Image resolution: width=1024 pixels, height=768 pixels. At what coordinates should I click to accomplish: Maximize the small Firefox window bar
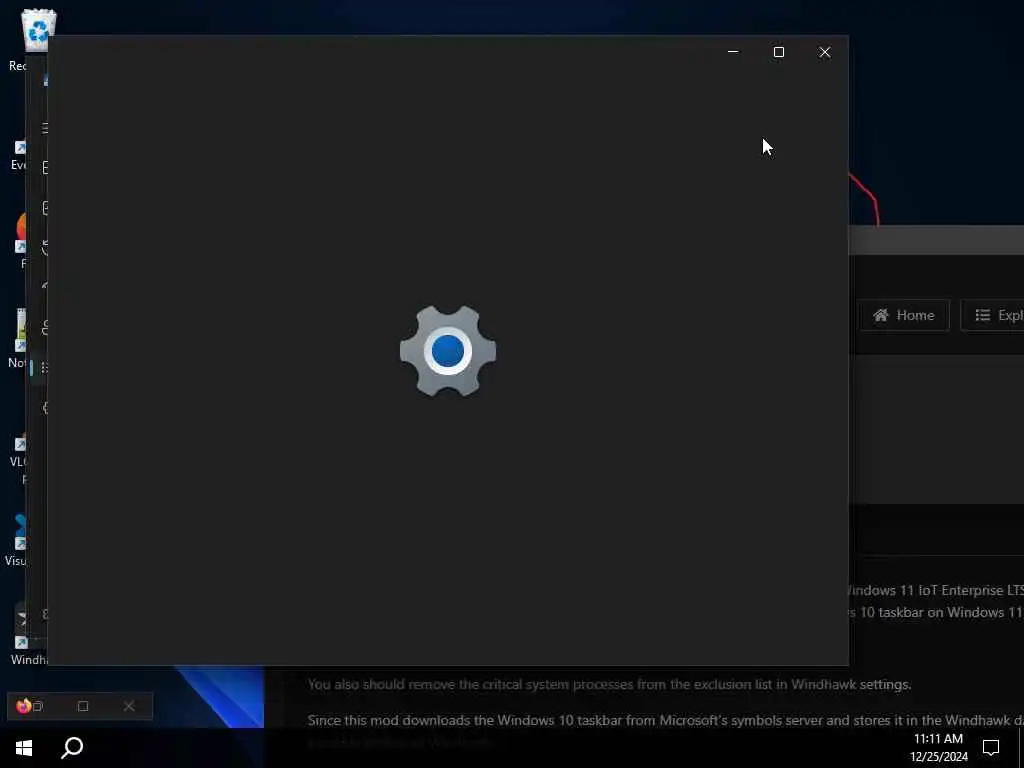83,706
